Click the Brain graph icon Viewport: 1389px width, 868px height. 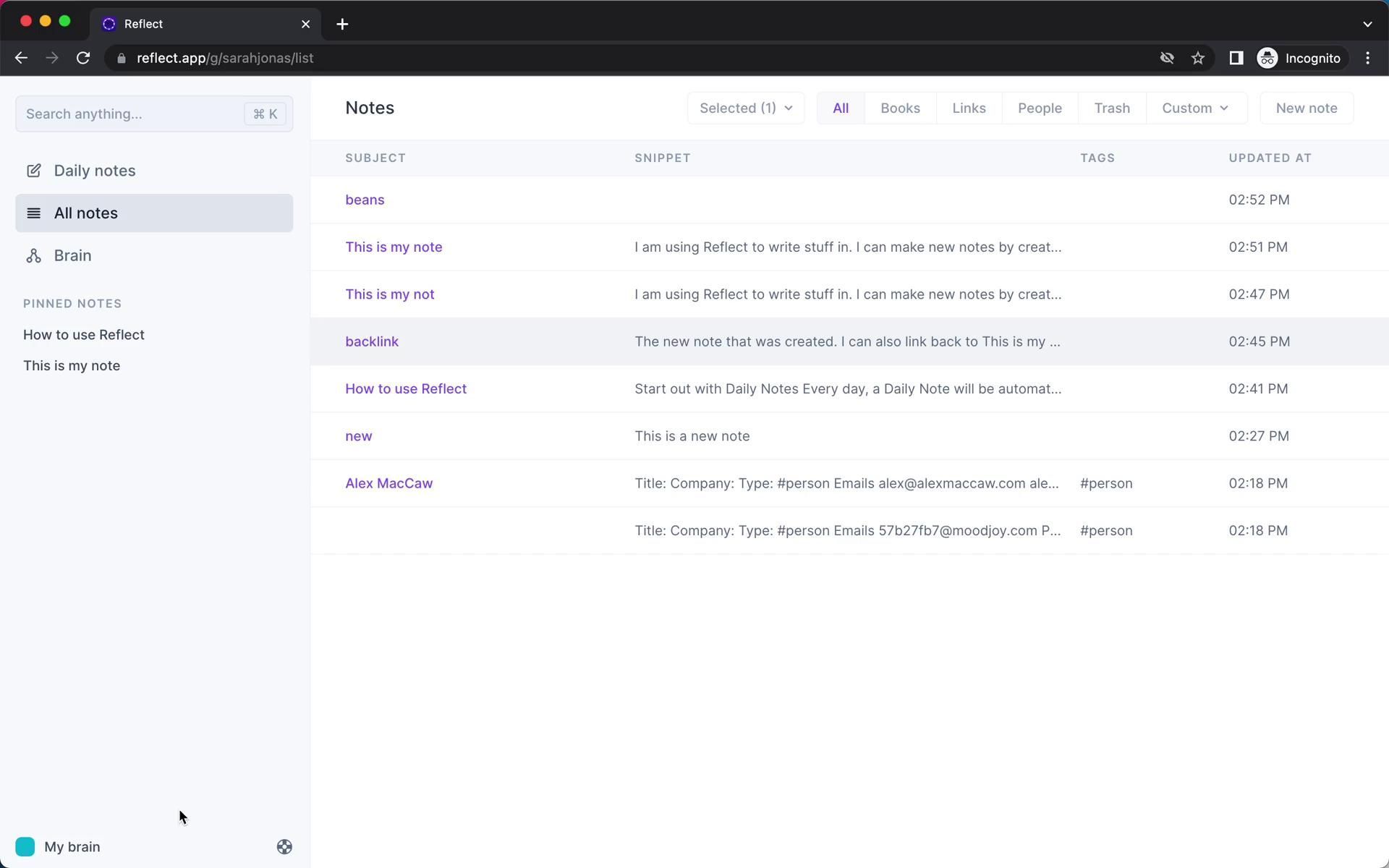pyautogui.click(x=33, y=256)
